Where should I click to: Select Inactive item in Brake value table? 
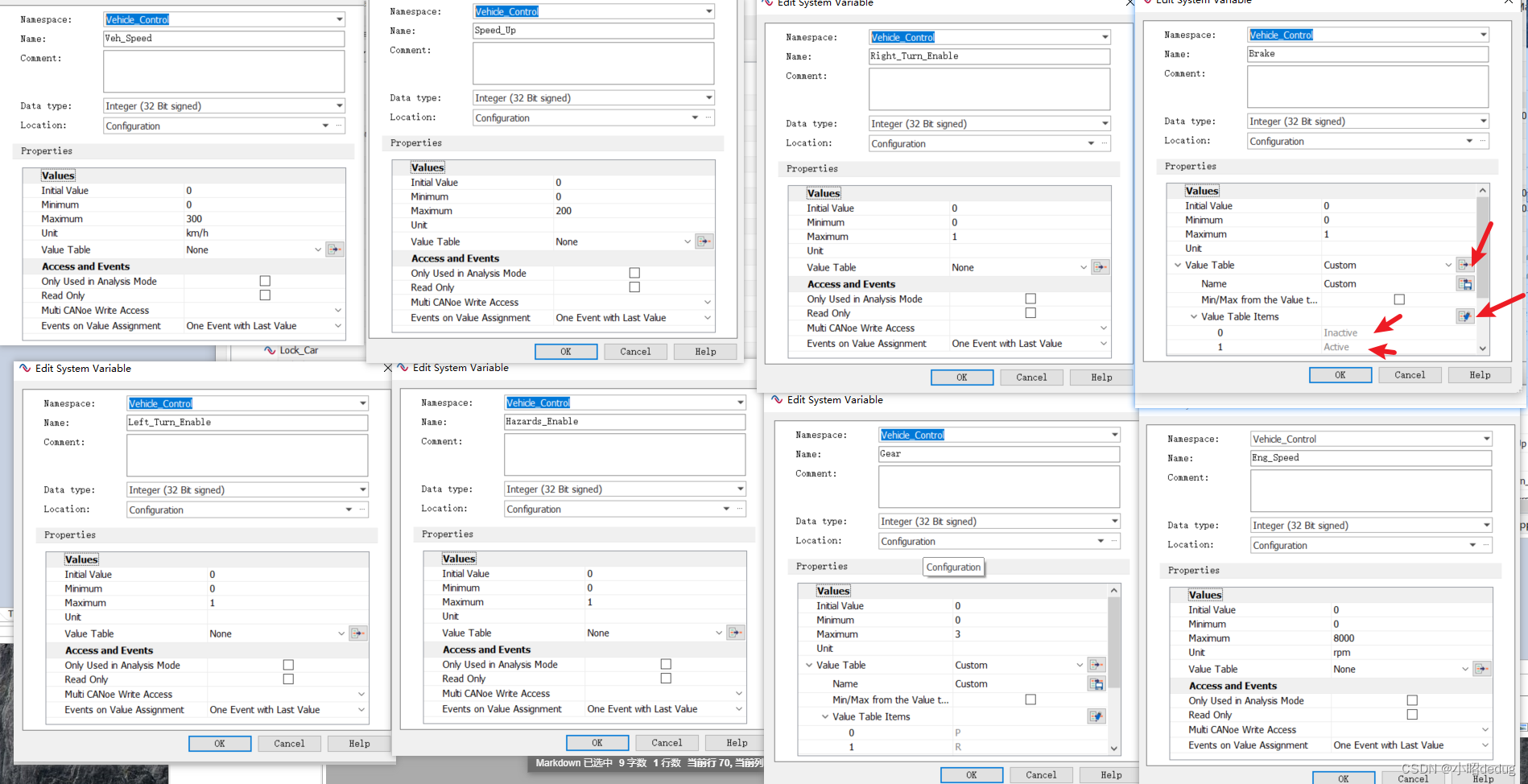tap(1340, 332)
